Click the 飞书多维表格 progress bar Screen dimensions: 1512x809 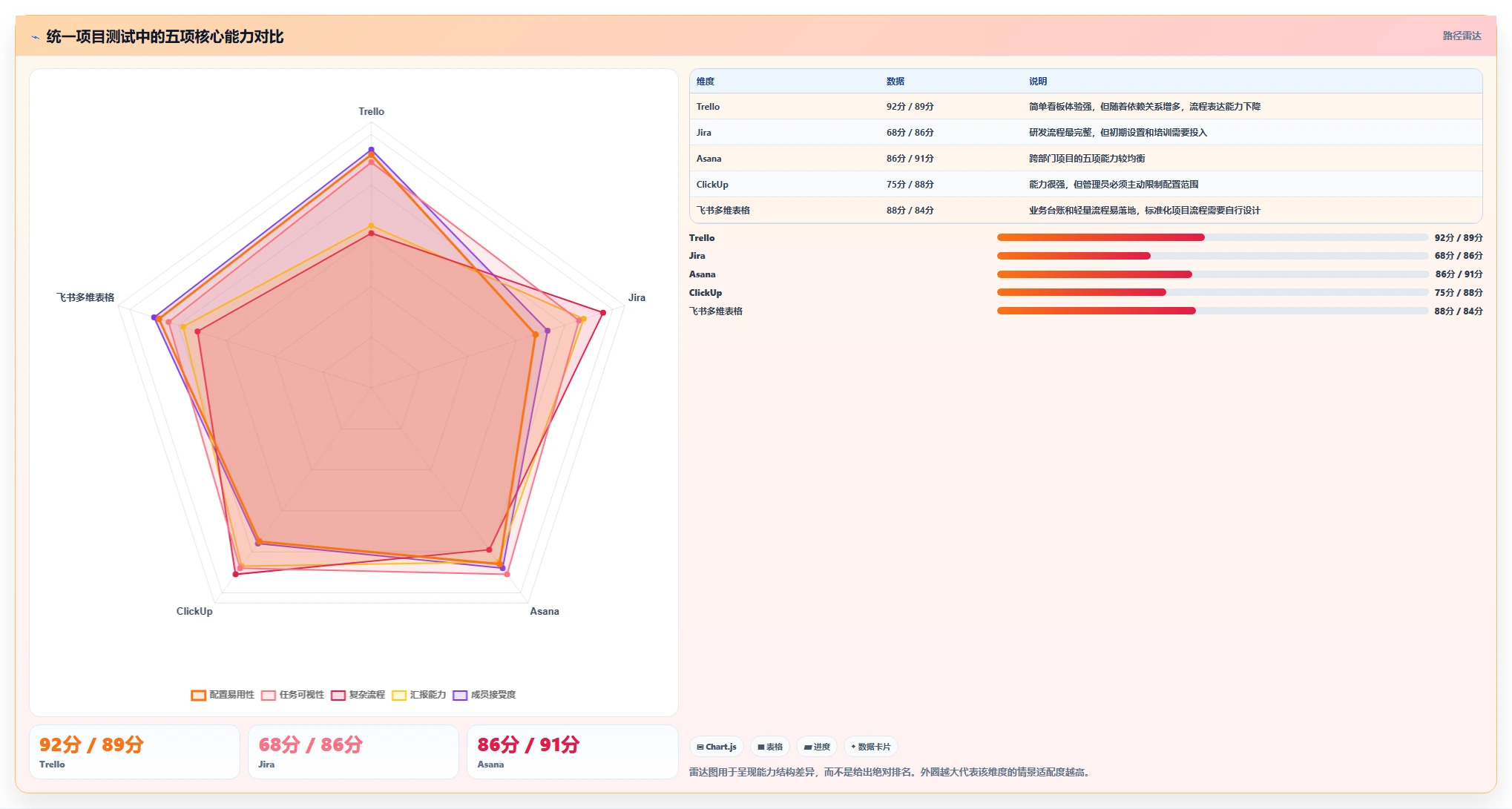click(1212, 311)
